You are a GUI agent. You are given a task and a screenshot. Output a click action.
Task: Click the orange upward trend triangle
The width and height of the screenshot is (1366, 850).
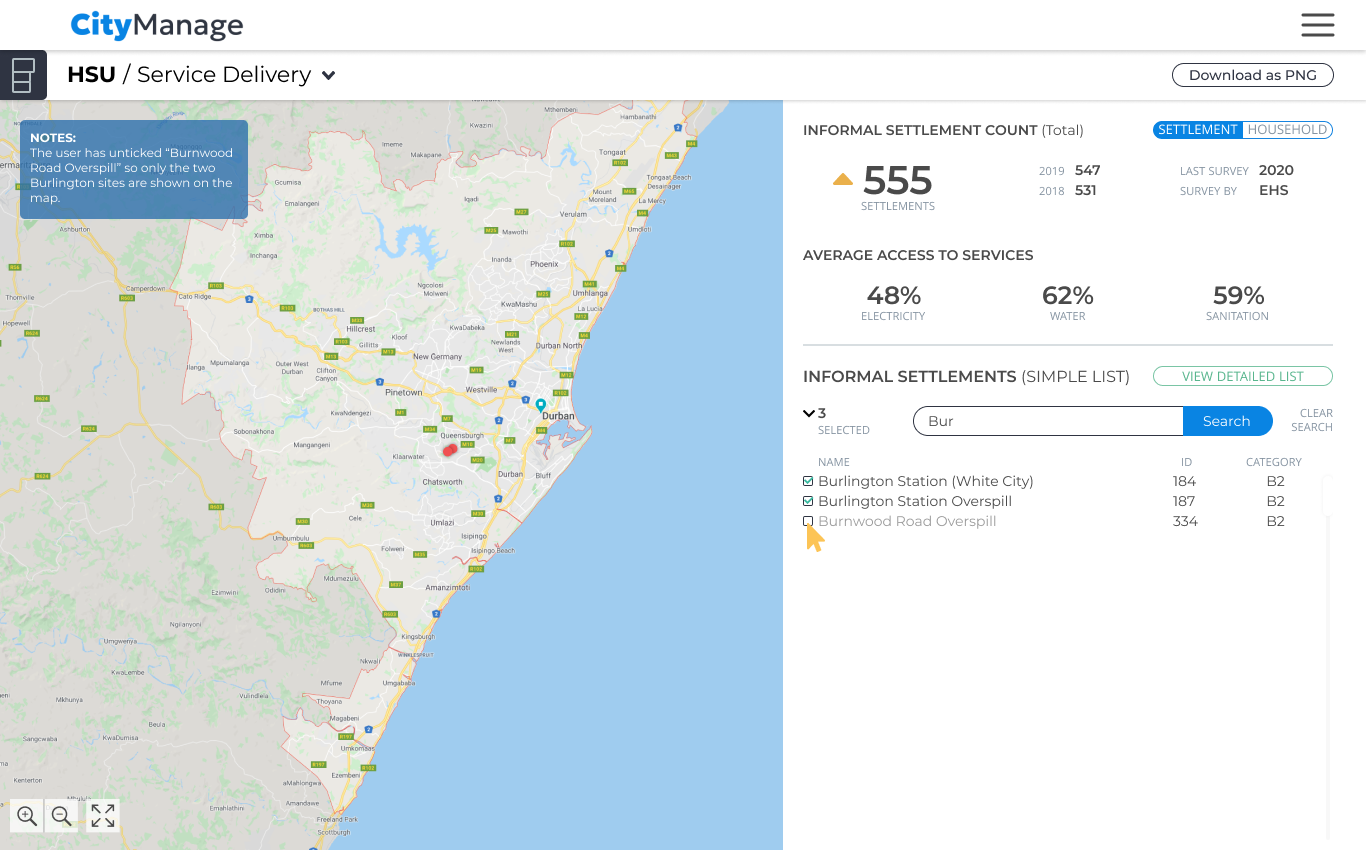tap(843, 180)
